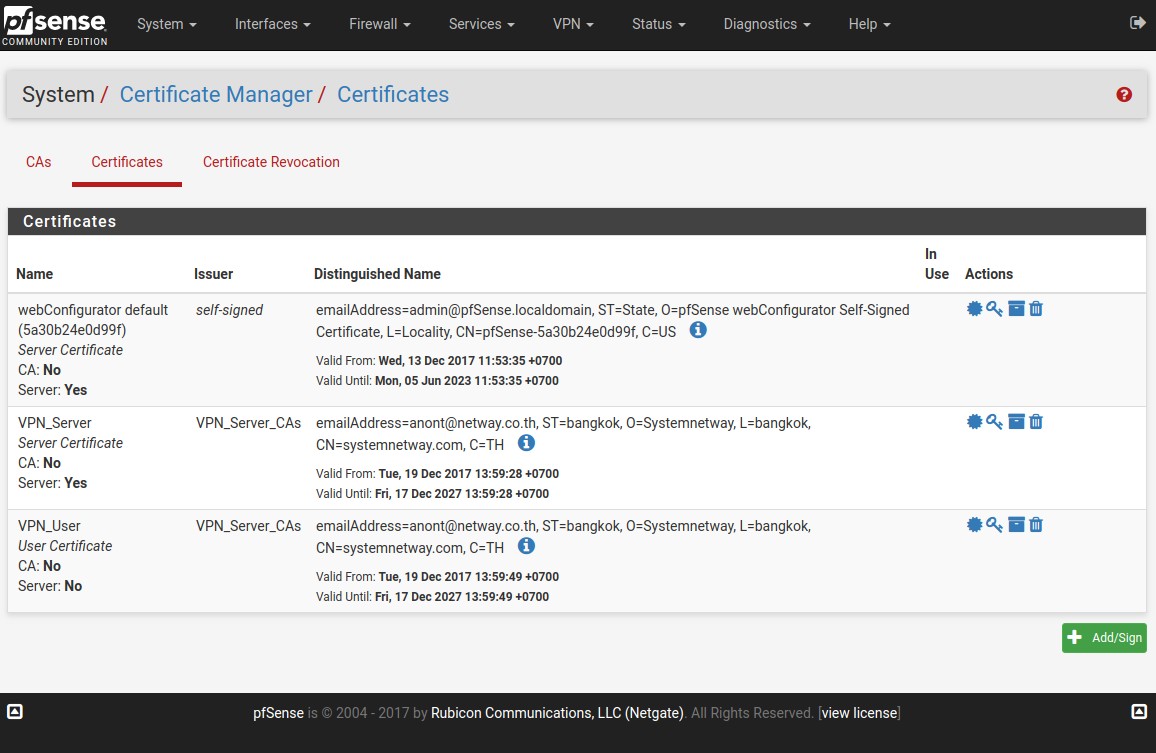This screenshot has width=1156, height=753.
Task: Open the VPN dropdown menu
Action: (x=573, y=24)
